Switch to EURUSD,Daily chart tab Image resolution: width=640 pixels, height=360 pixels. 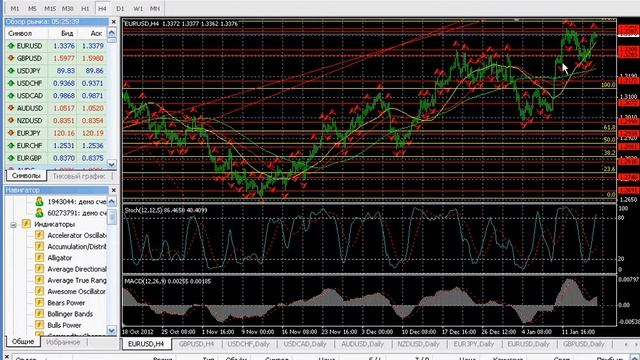529,344
